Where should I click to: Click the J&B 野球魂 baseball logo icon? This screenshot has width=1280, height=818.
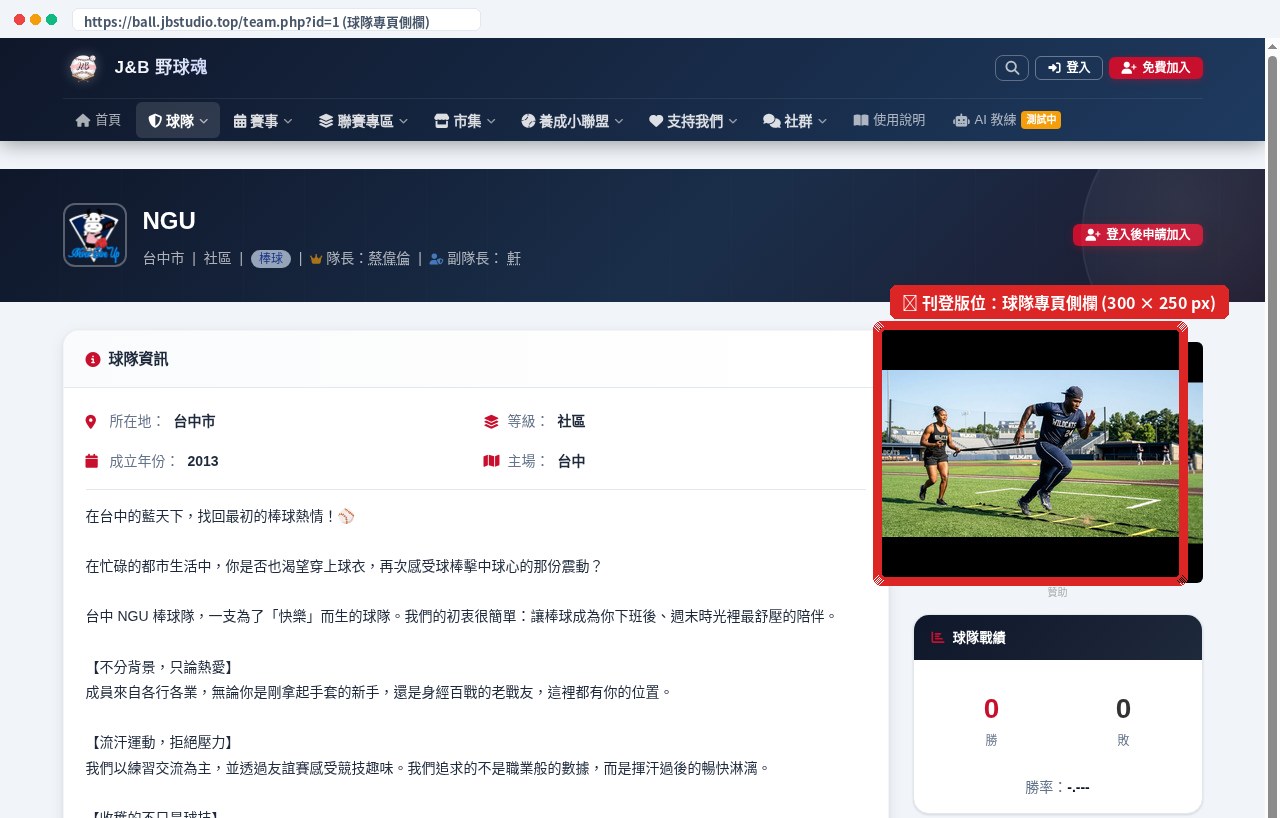pos(84,67)
